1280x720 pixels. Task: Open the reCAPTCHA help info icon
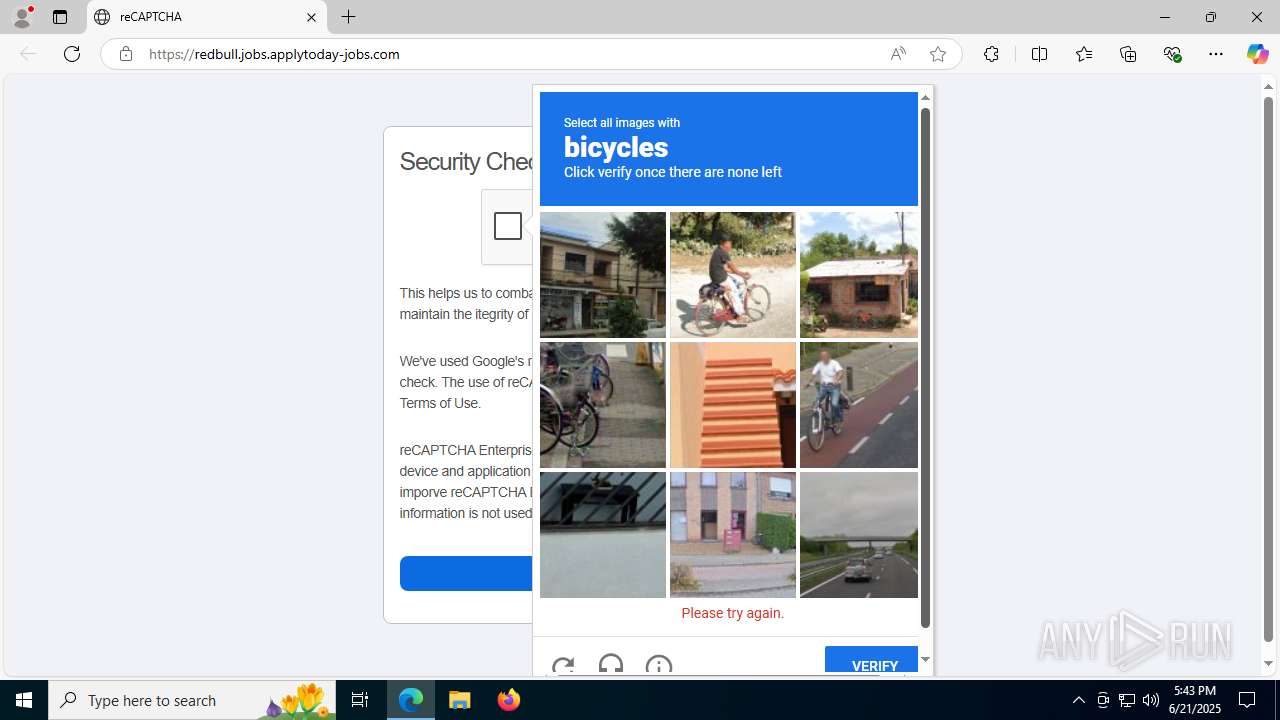pos(658,666)
